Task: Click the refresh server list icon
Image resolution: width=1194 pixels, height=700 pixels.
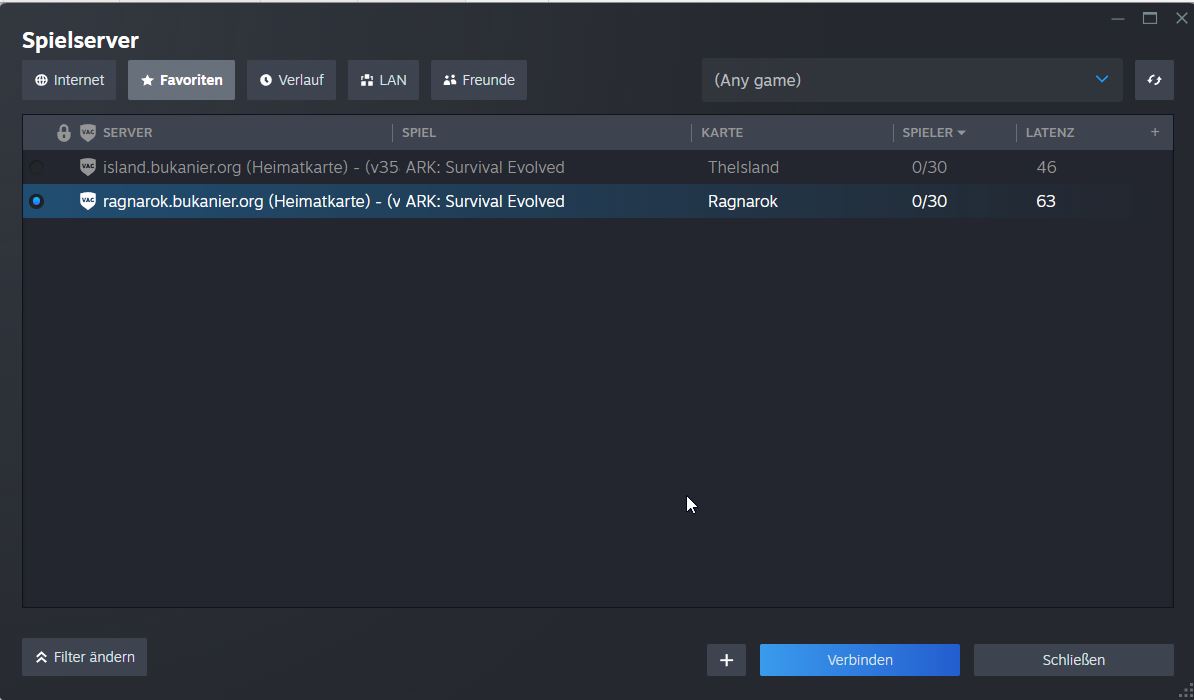Action: (1154, 80)
